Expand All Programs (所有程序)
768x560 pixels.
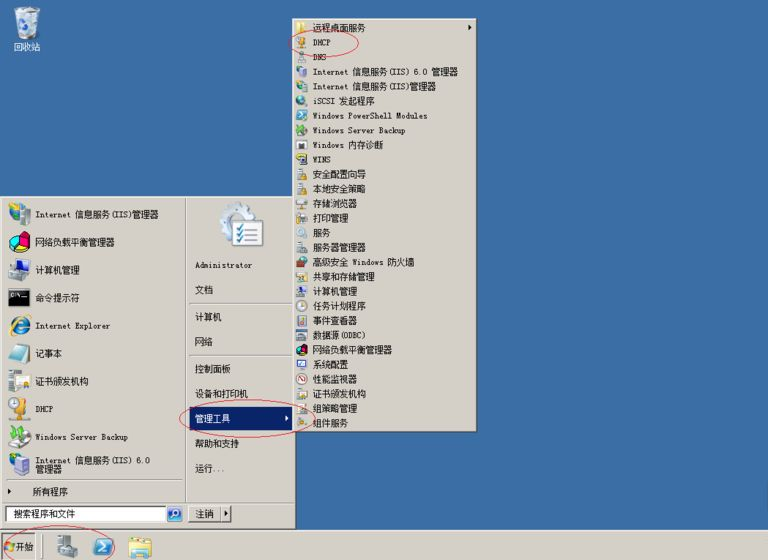tap(50, 492)
